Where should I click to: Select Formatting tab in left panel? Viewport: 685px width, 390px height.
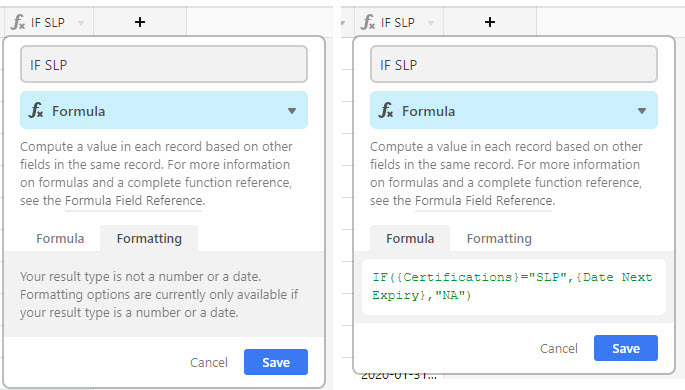click(149, 238)
